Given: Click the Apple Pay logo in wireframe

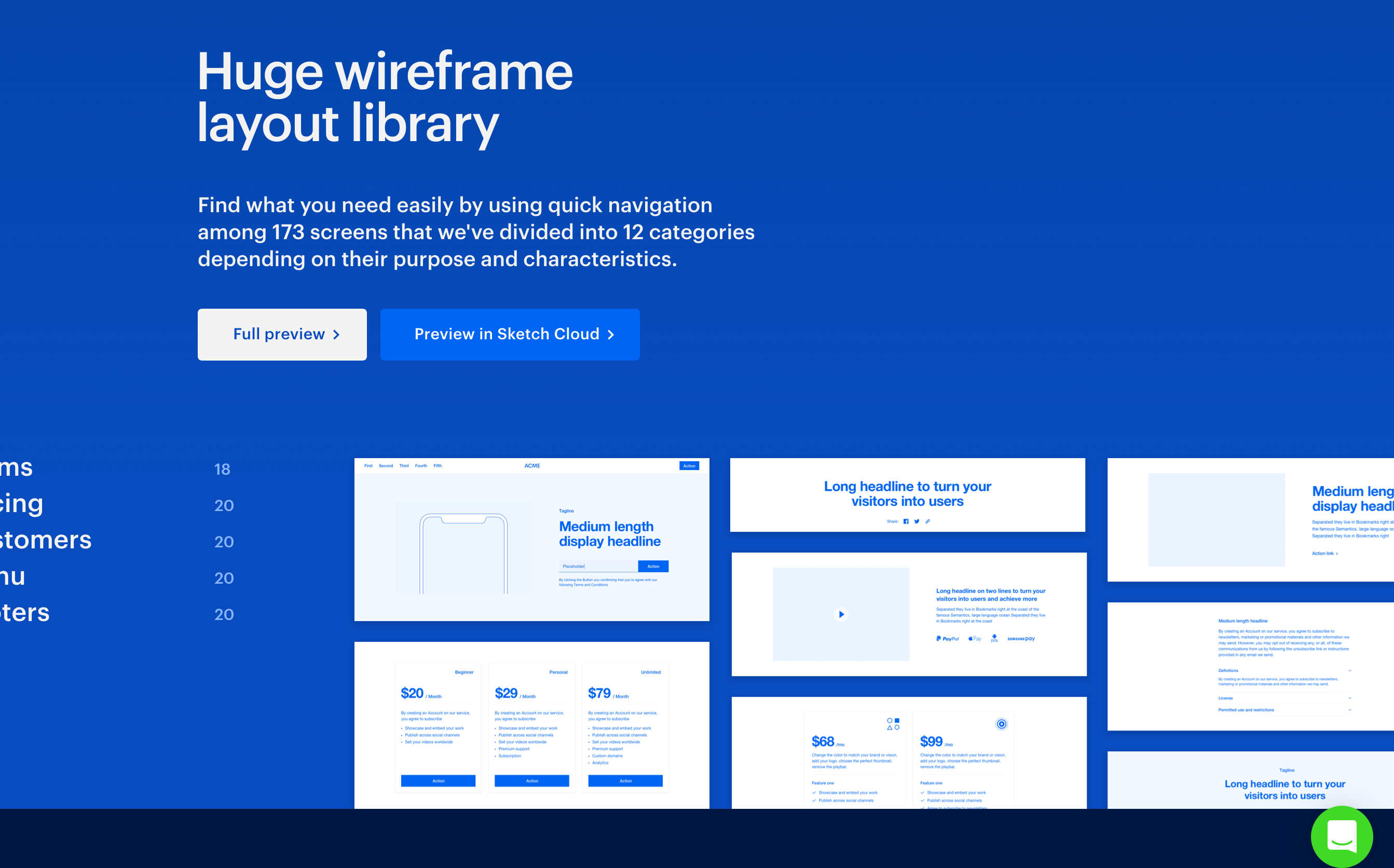Looking at the screenshot, I should pyautogui.click(x=975, y=638).
